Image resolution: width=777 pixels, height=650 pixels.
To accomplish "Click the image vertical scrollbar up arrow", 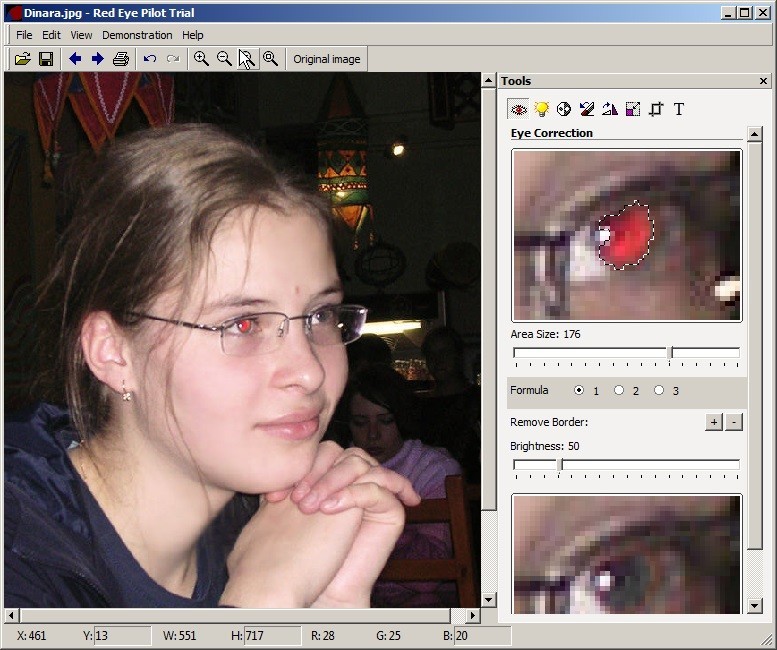I will click(489, 80).
